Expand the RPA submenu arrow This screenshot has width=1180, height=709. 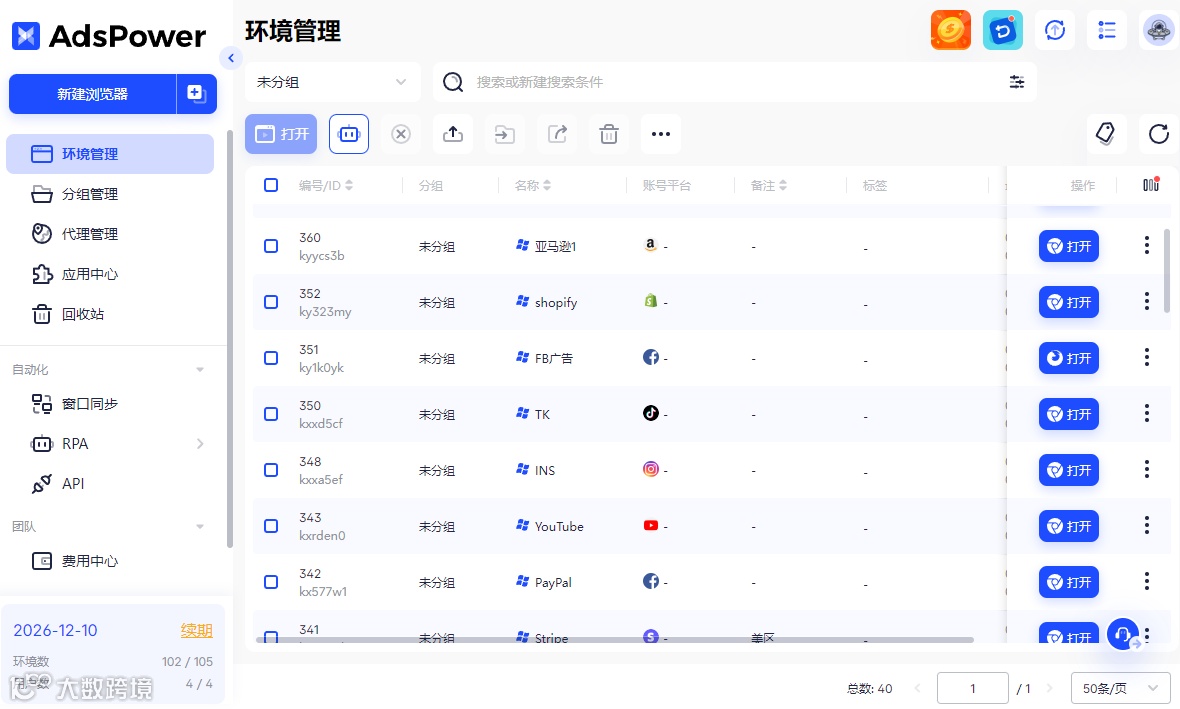tap(200, 444)
